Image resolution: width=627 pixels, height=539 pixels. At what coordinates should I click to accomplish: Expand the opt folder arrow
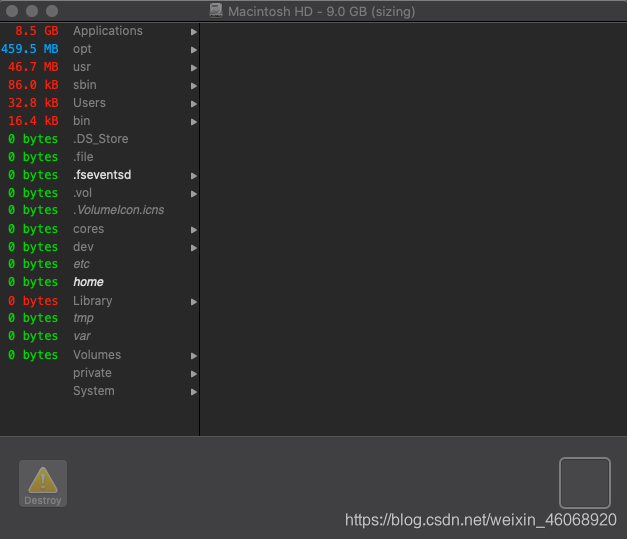pyautogui.click(x=194, y=50)
